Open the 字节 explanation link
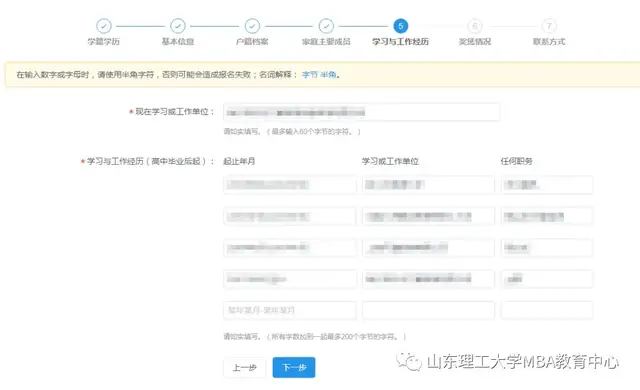The width and height of the screenshot is (640, 390). (x=309, y=75)
